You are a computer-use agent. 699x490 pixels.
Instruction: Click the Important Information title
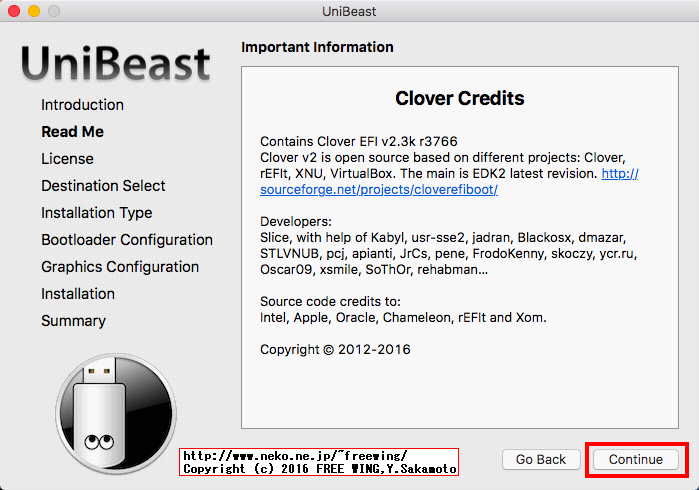pyautogui.click(x=317, y=47)
